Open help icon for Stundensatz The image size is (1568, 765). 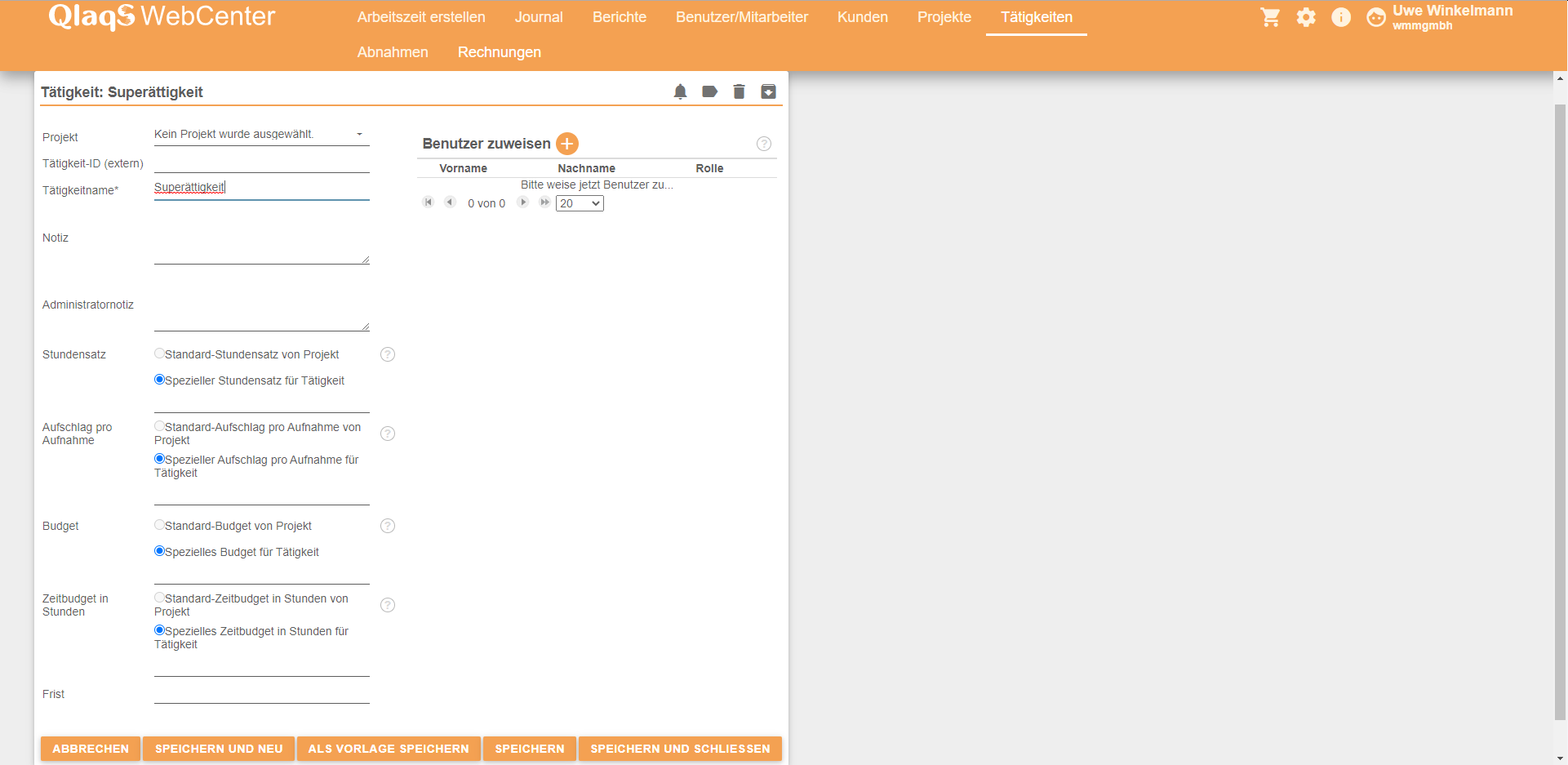[x=388, y=354]
